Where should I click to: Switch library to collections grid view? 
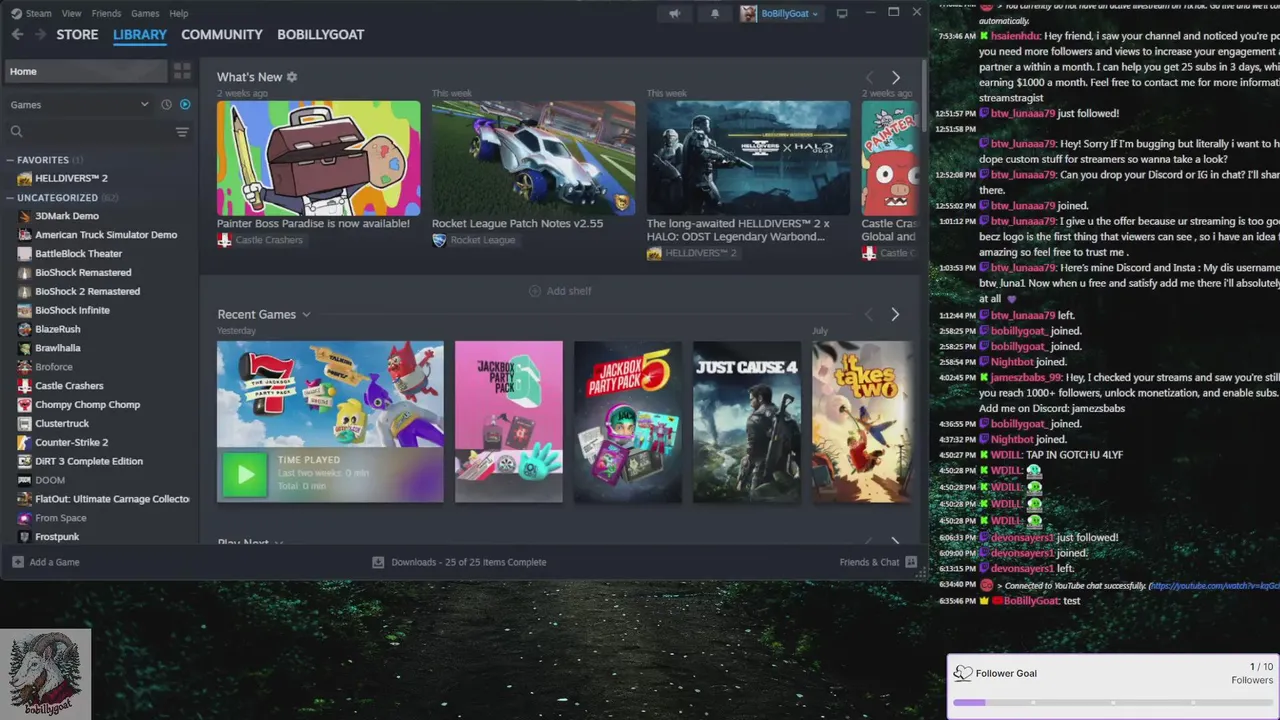182,71
